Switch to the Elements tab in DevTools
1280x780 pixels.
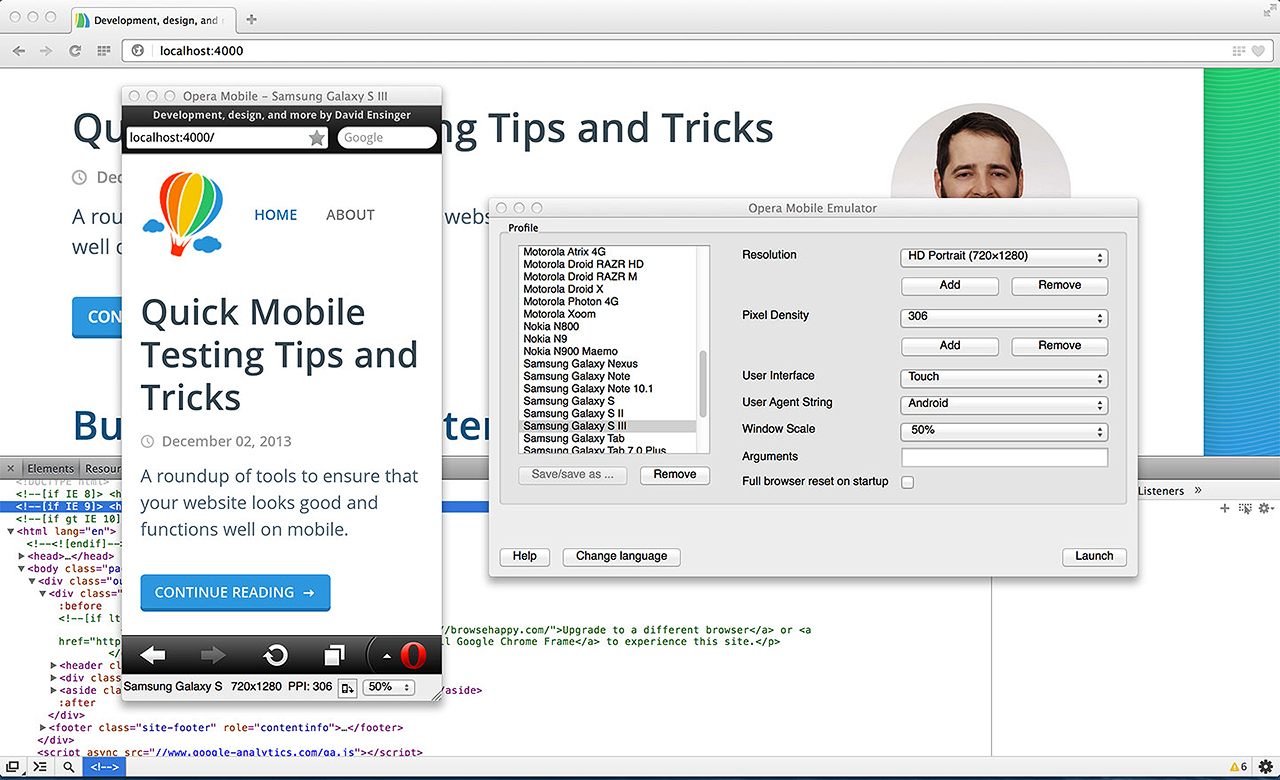tap(50, 468)
